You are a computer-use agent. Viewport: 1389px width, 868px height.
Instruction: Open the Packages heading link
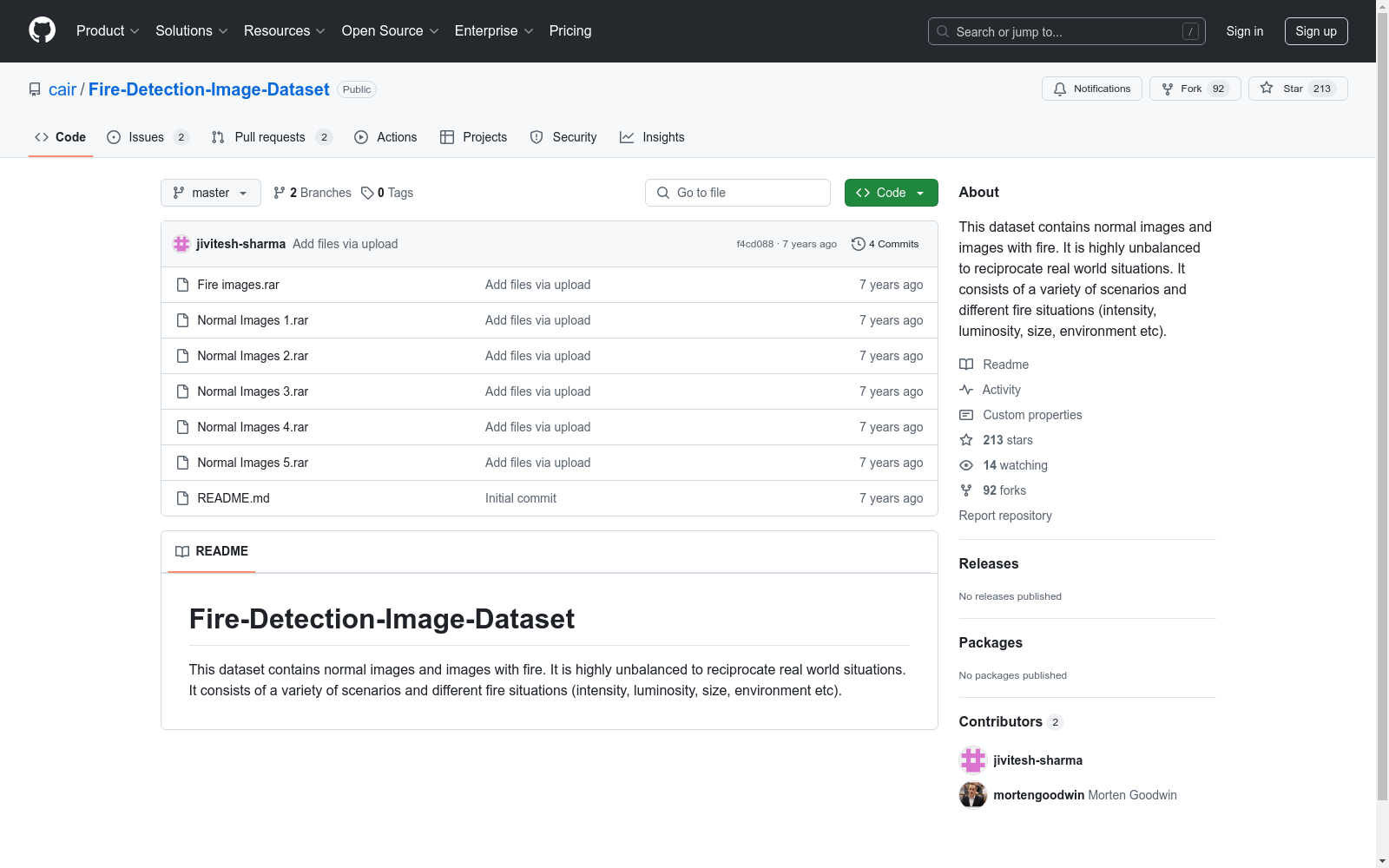tap(991, 642)
